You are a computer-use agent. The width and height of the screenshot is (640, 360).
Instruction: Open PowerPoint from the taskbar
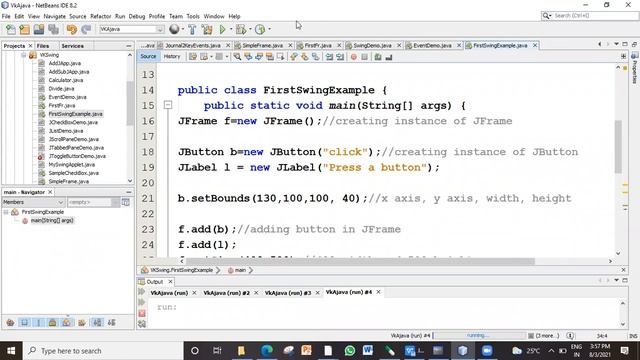(307, 351)
